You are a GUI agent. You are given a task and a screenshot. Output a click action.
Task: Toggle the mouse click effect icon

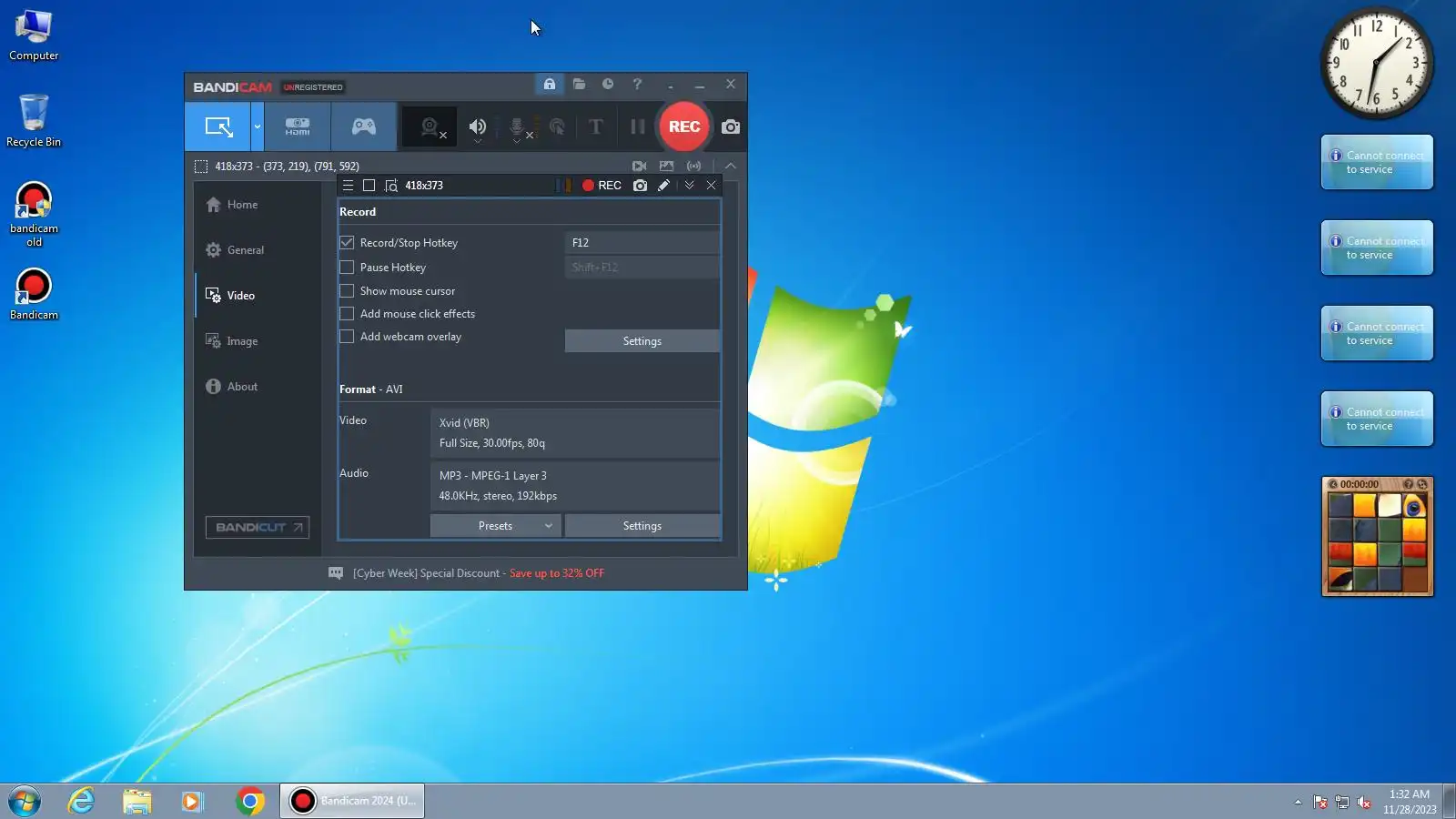click(557, 126)
